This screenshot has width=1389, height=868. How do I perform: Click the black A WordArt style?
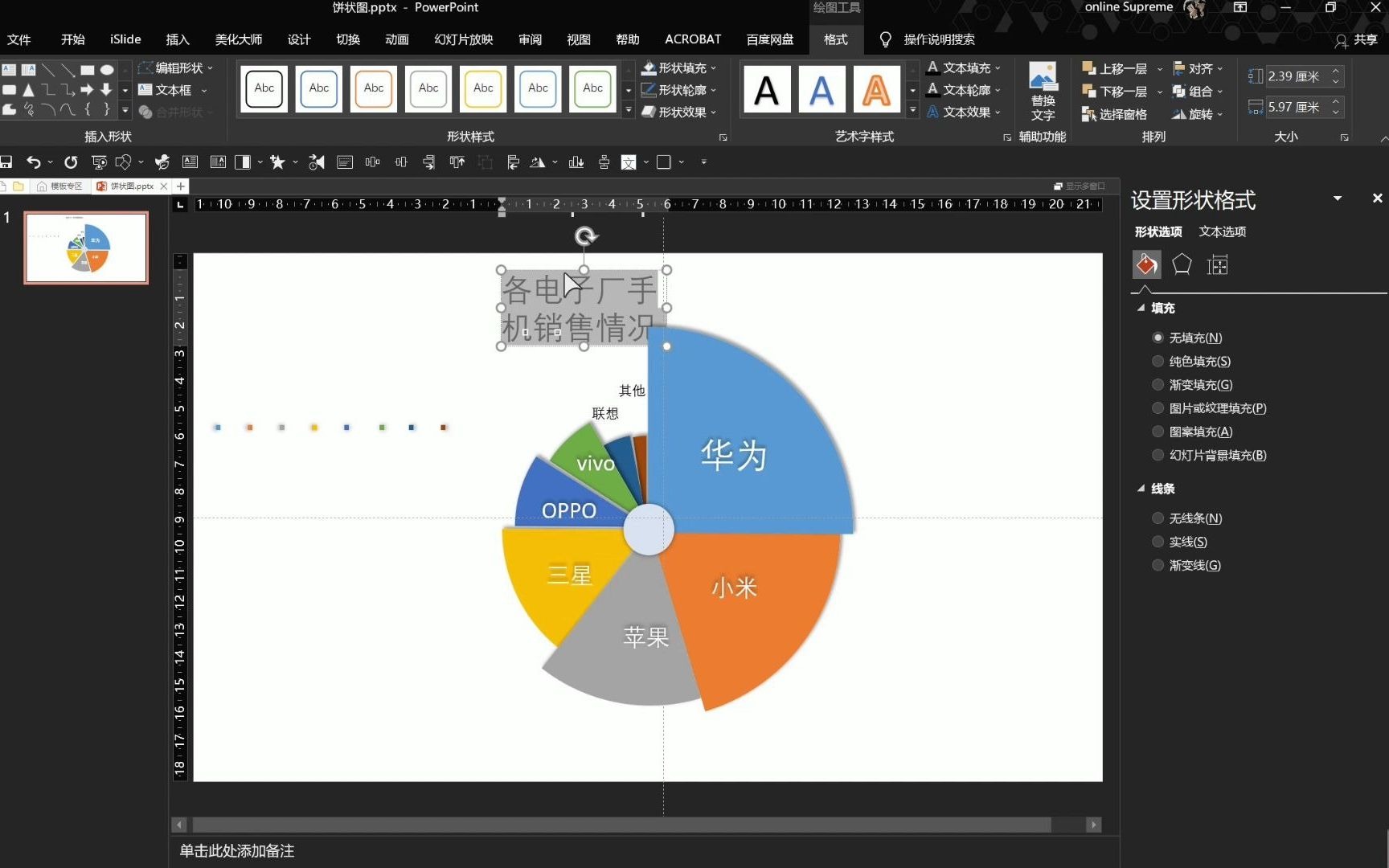[767, 90]
